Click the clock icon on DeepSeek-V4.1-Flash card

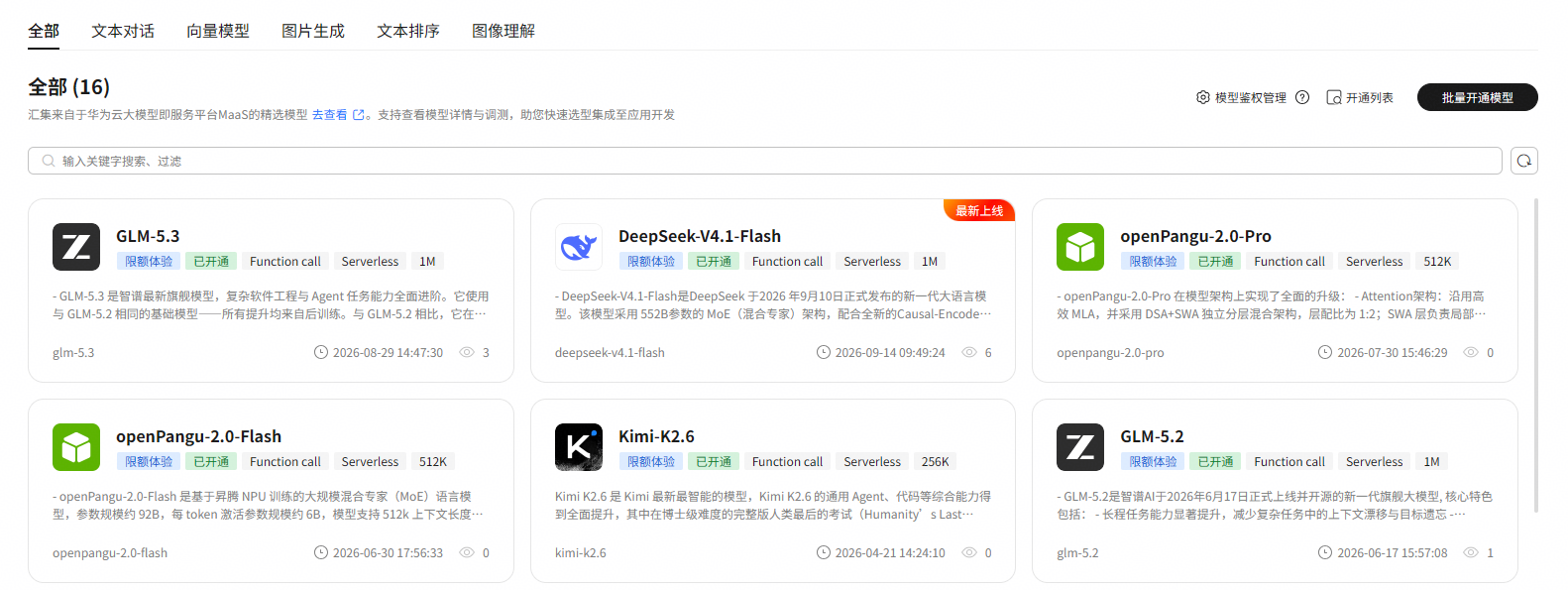coord(824,352)
